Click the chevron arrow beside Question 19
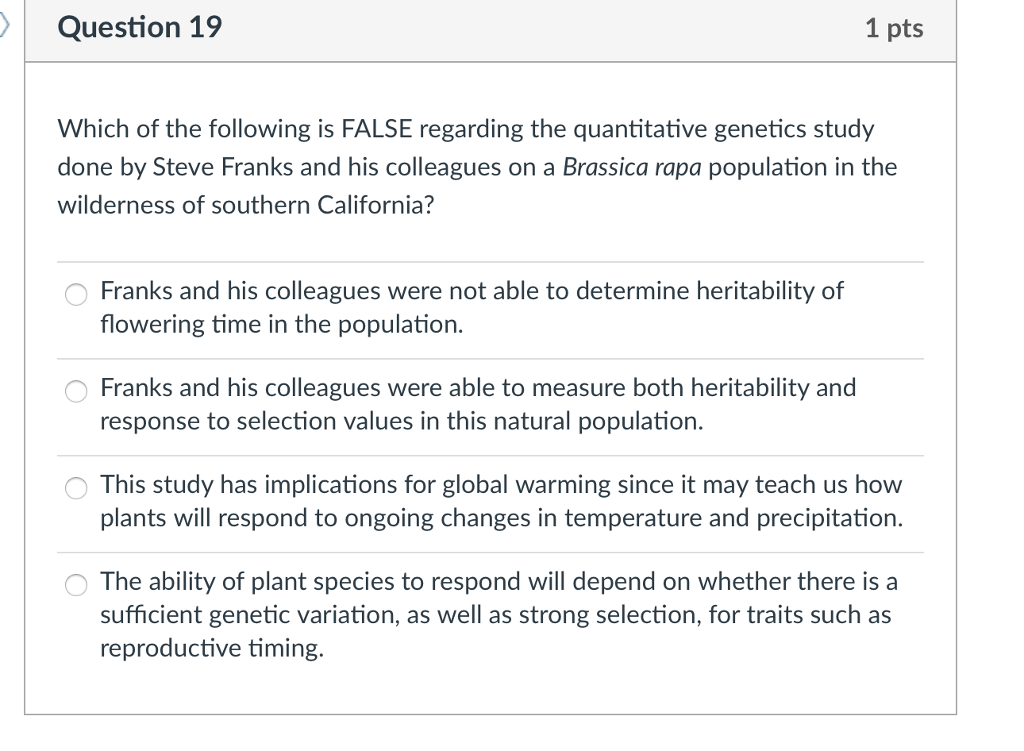Image resolution: width=1024 pixels, height=751 pixels. [5, 25]
